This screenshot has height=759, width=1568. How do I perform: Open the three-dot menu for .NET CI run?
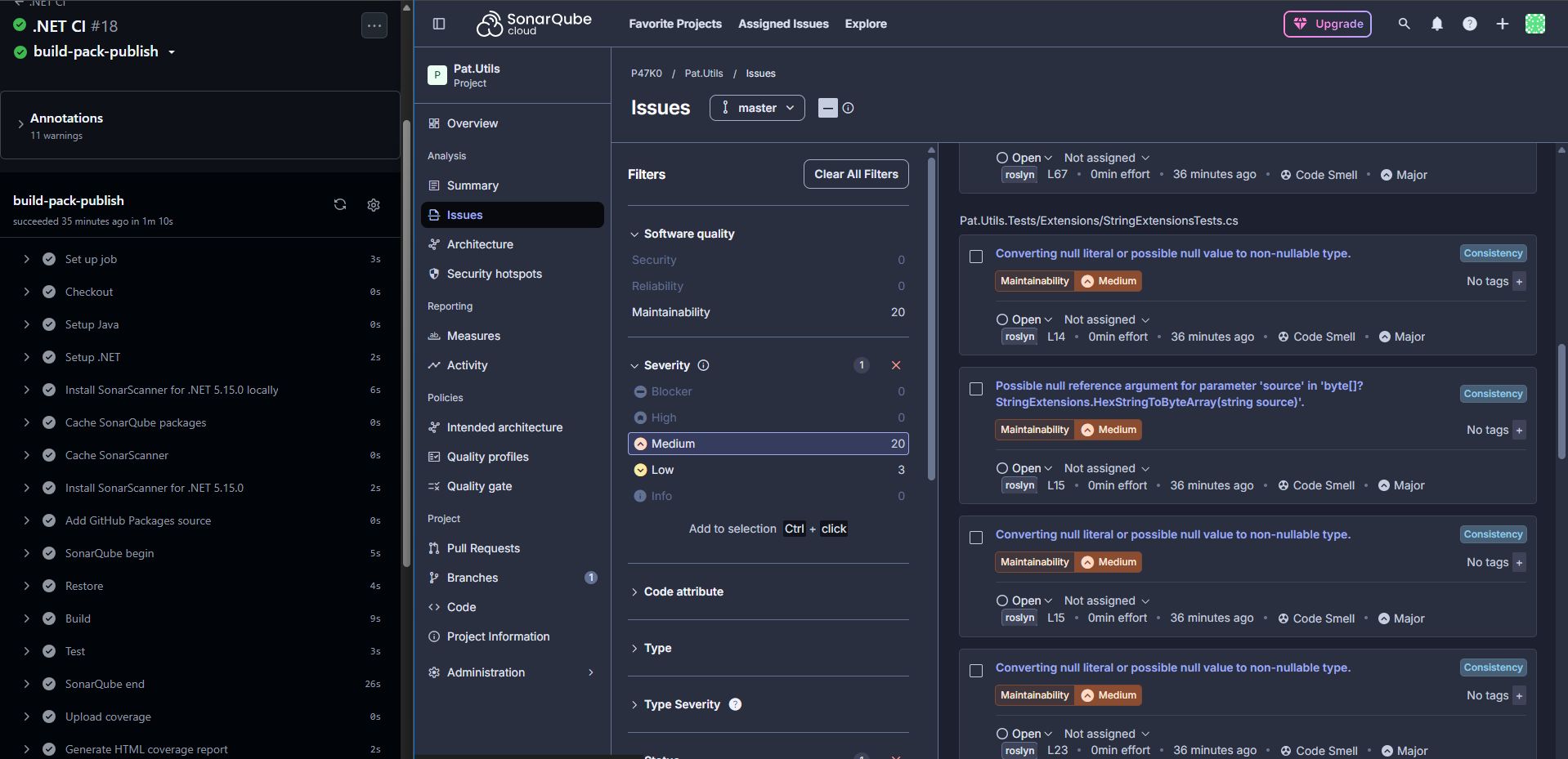click(374, 25)
